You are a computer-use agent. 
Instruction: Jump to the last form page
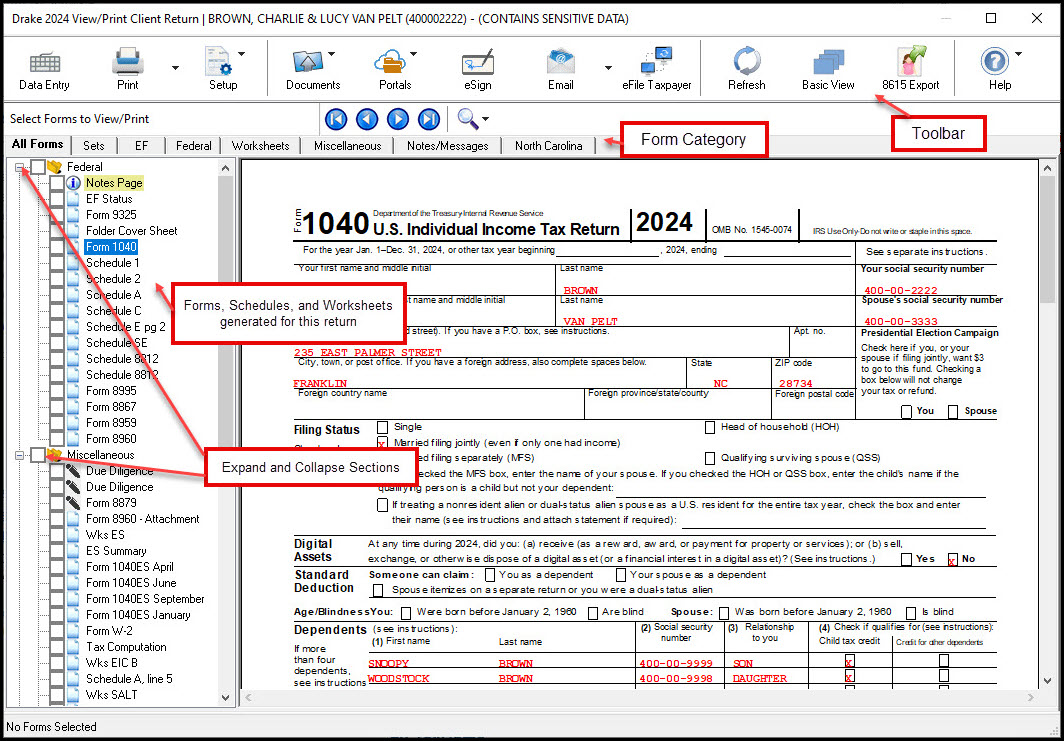click(x=430, y=119)
